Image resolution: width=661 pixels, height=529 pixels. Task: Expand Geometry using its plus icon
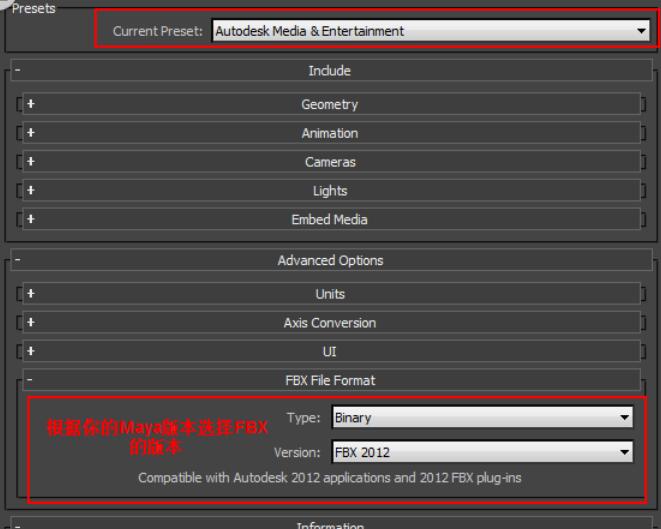[x=31, y=104]
